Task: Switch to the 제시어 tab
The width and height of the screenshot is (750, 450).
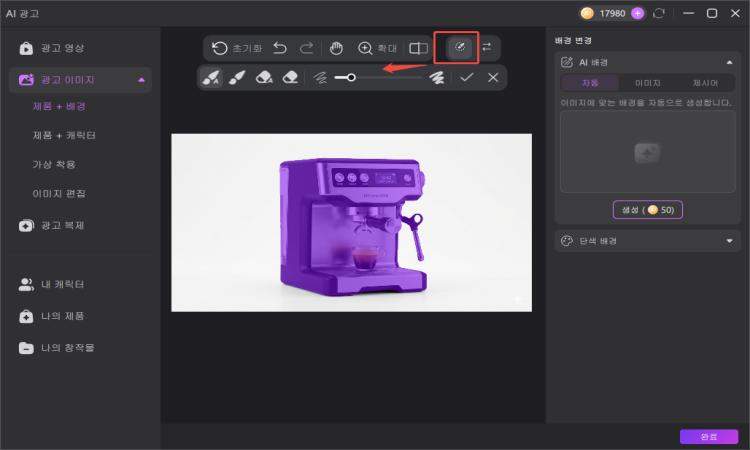Action: [x=705, y=83]
